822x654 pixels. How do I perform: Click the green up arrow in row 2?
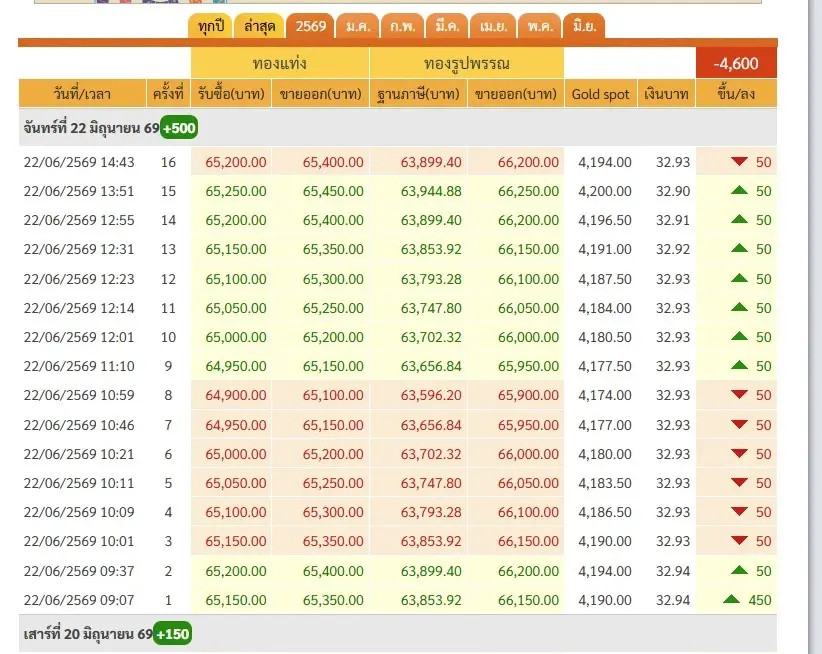coord(739,570)
